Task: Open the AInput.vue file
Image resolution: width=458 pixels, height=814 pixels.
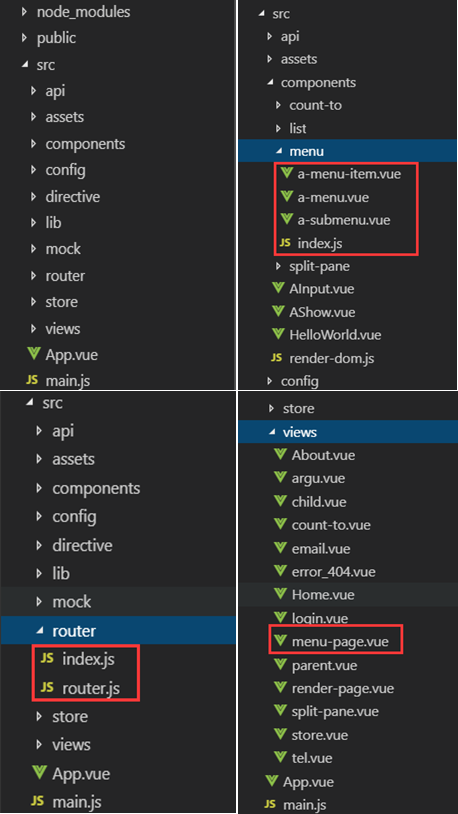Action: point(321,289)
